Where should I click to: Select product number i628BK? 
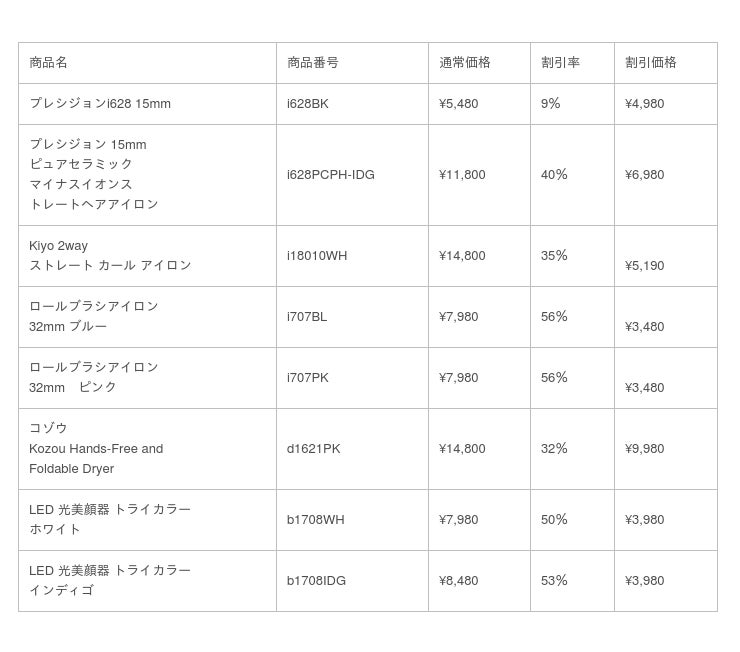tap(308, 104)
